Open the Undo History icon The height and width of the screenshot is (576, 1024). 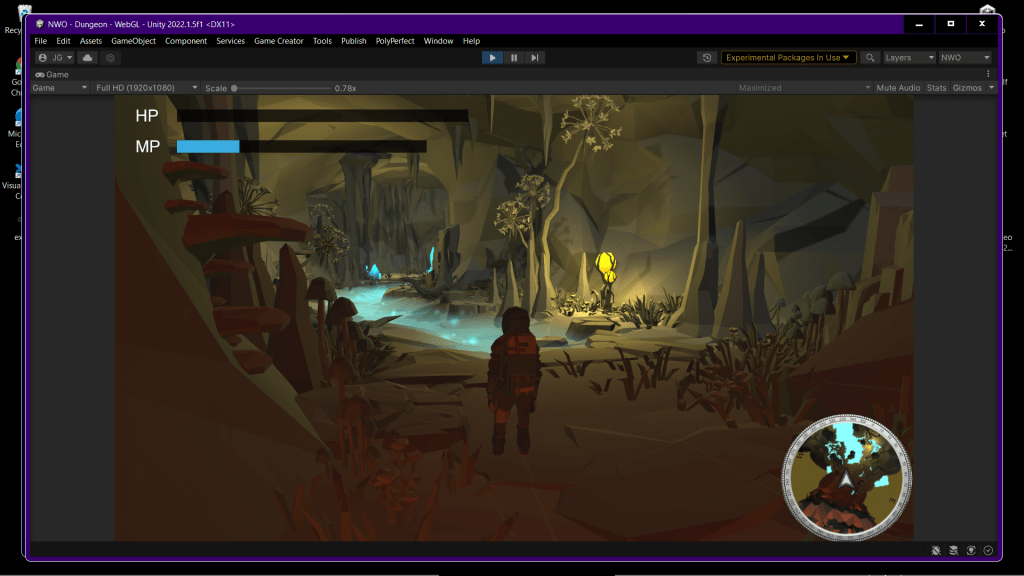click(x=707, y=58)
